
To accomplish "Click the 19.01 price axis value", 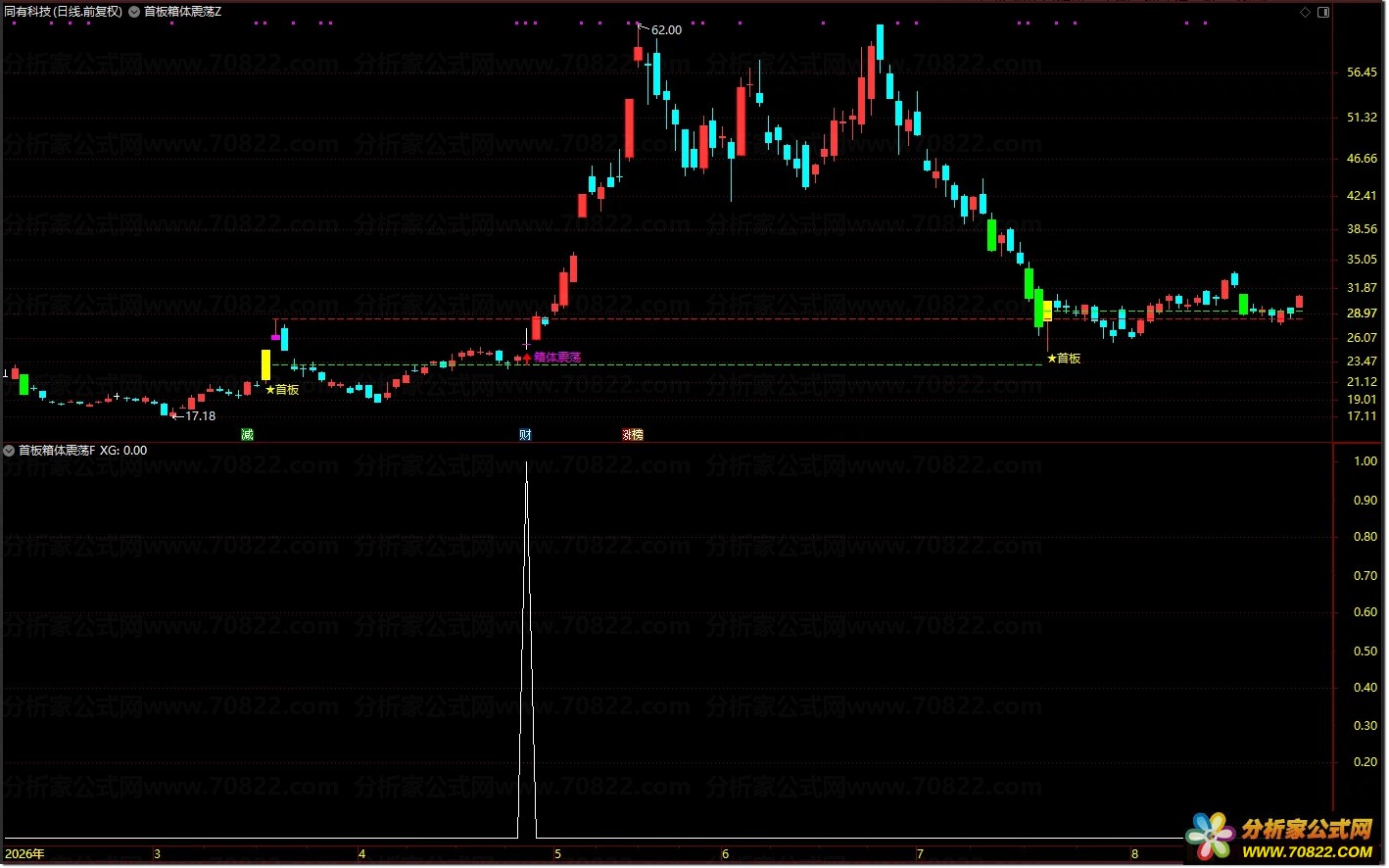I will [1362, 400].
